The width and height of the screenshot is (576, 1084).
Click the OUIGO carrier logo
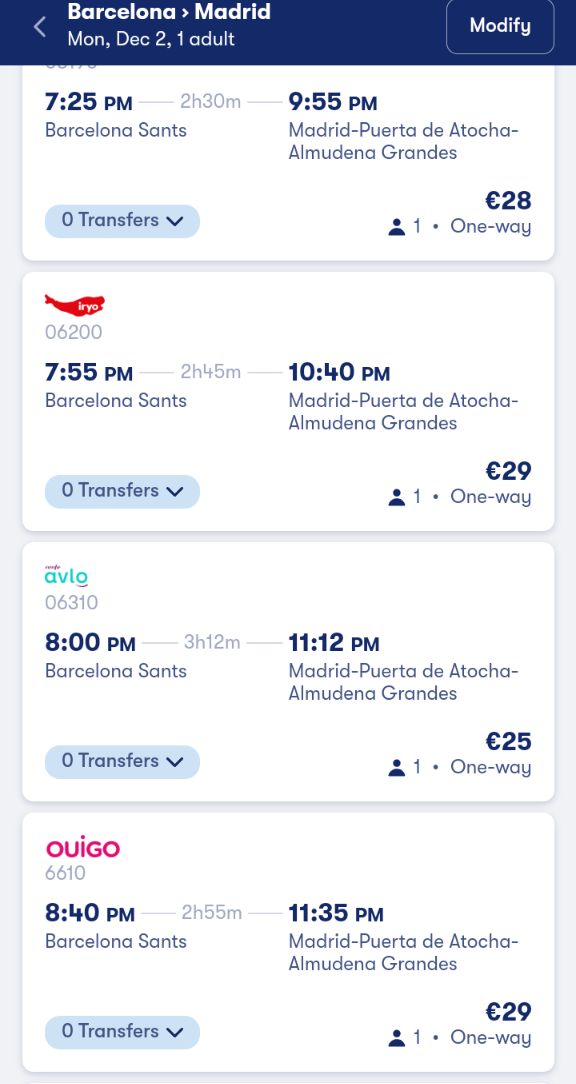click(83, 848)
